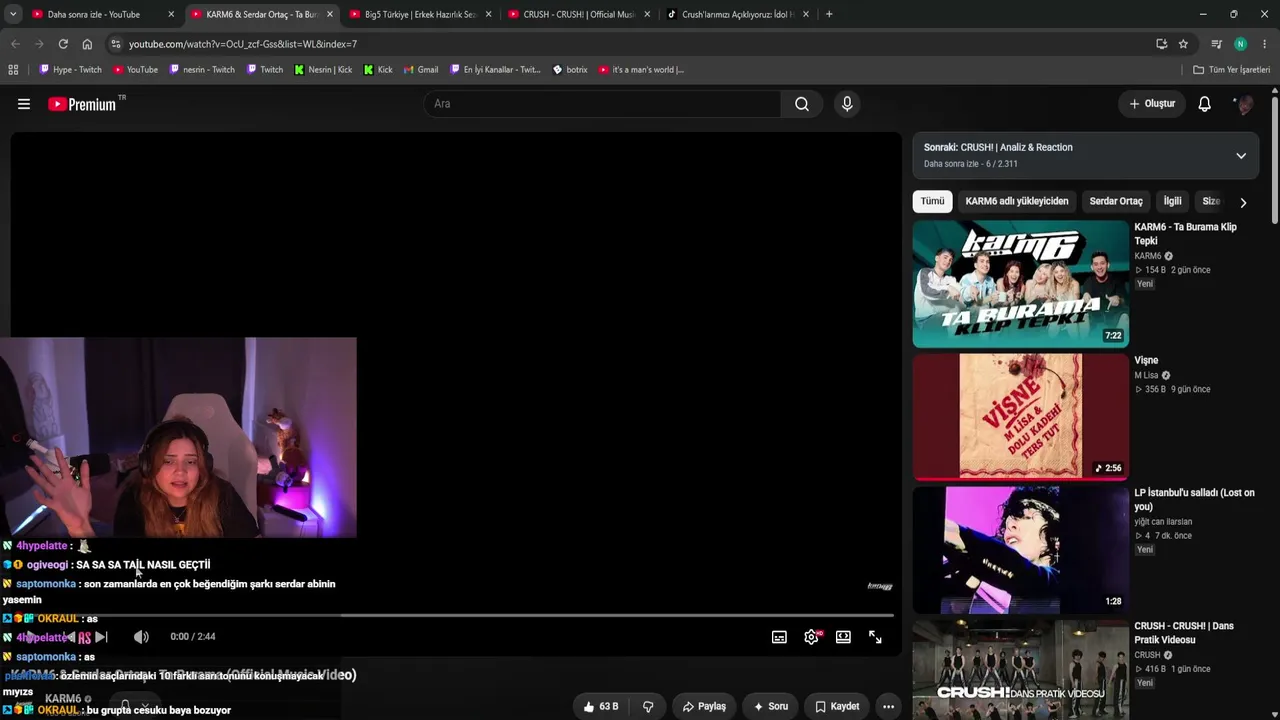Navigate back in the browser

click(x=15, y=44)
